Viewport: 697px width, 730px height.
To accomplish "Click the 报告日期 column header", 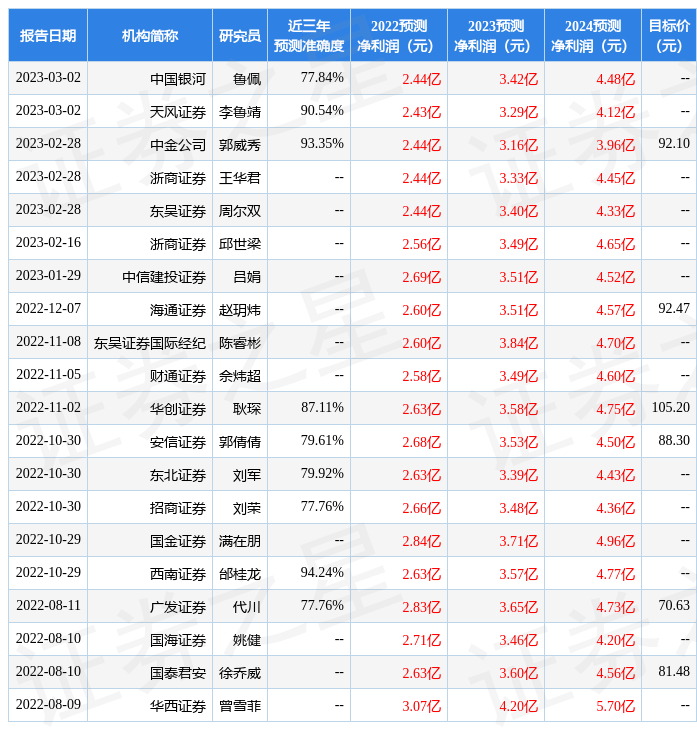I will coord(48,35).
